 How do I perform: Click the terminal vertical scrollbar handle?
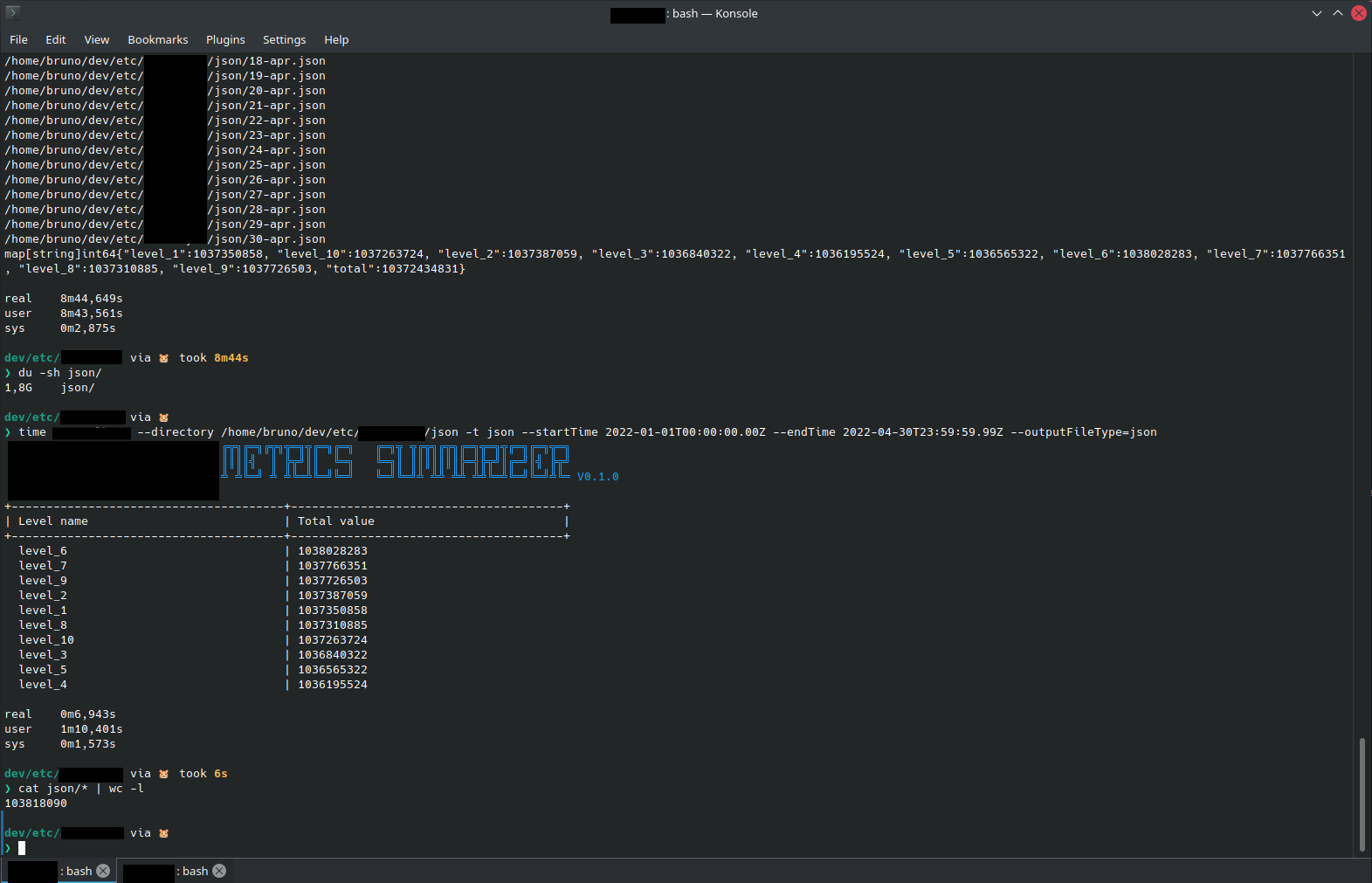coord(1362,795)
